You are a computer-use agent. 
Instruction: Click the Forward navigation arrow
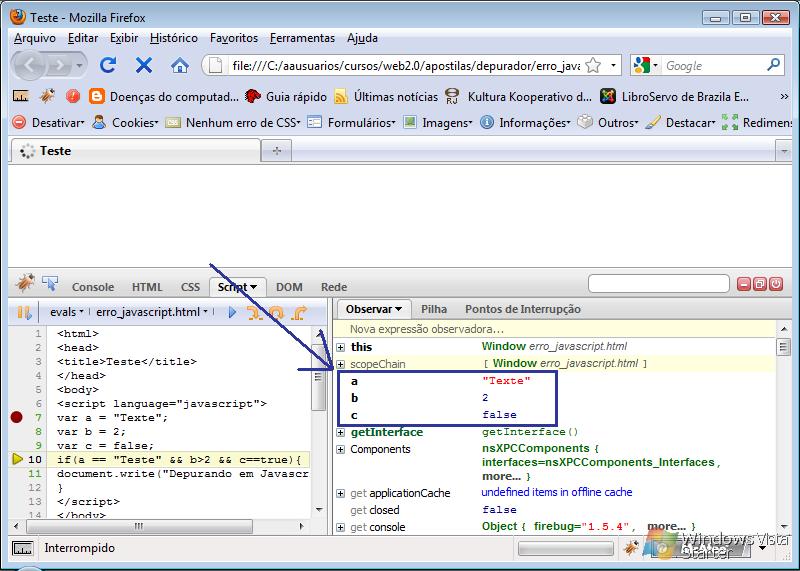(x=60, y=65)
